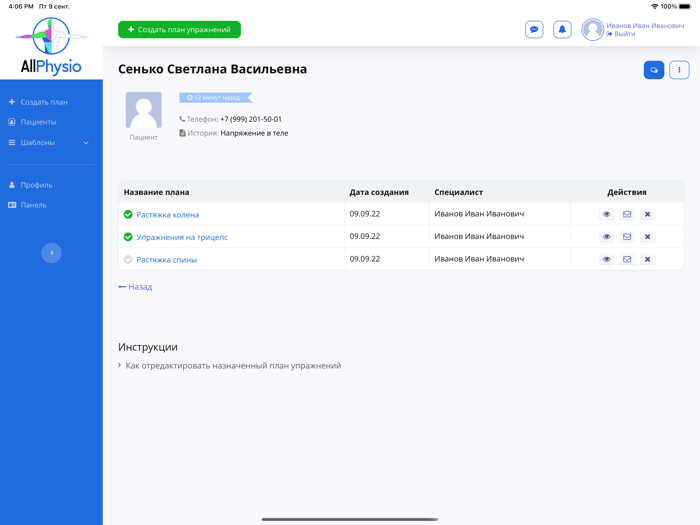Viewport: 700px width, 525px height.
Task: Click the patient avatar placeholder
Action: click(x=144, y=110)
